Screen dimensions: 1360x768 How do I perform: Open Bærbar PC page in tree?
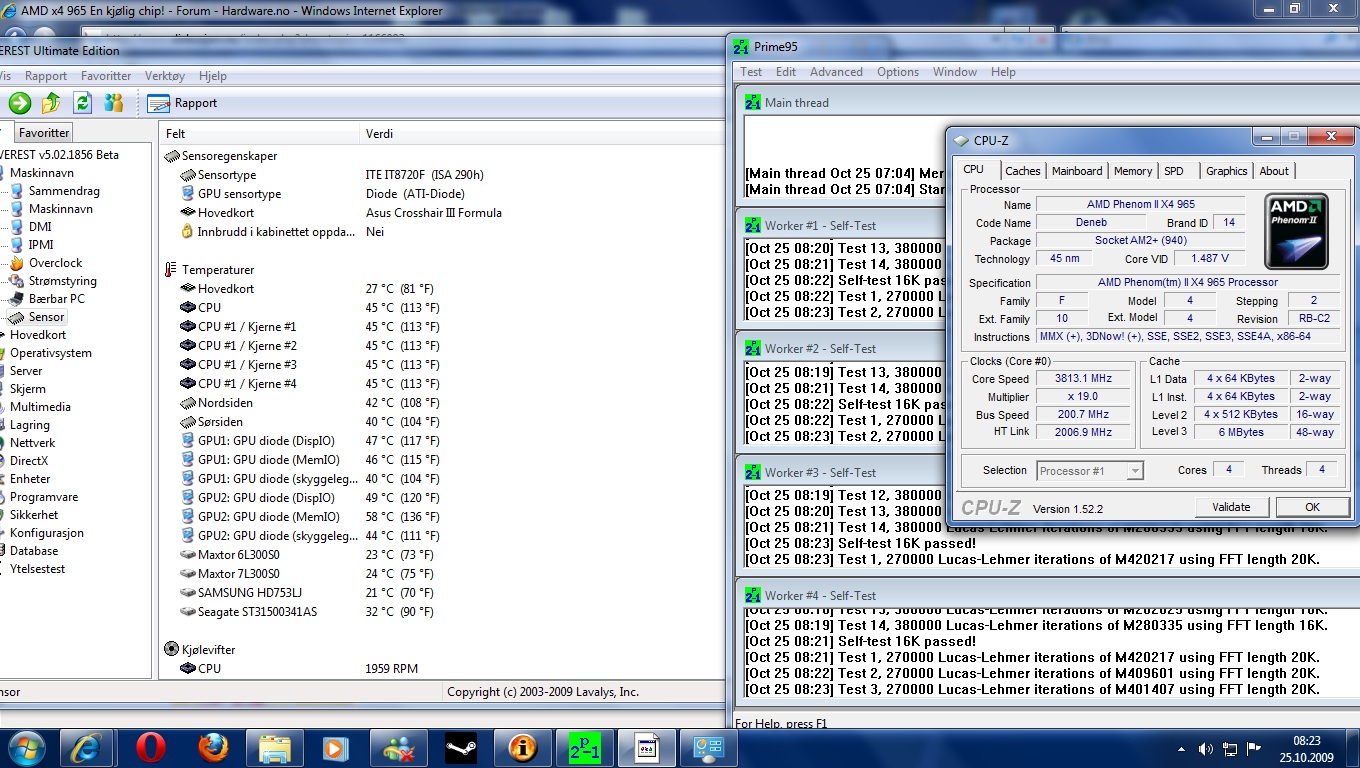(x=56, y=299)
